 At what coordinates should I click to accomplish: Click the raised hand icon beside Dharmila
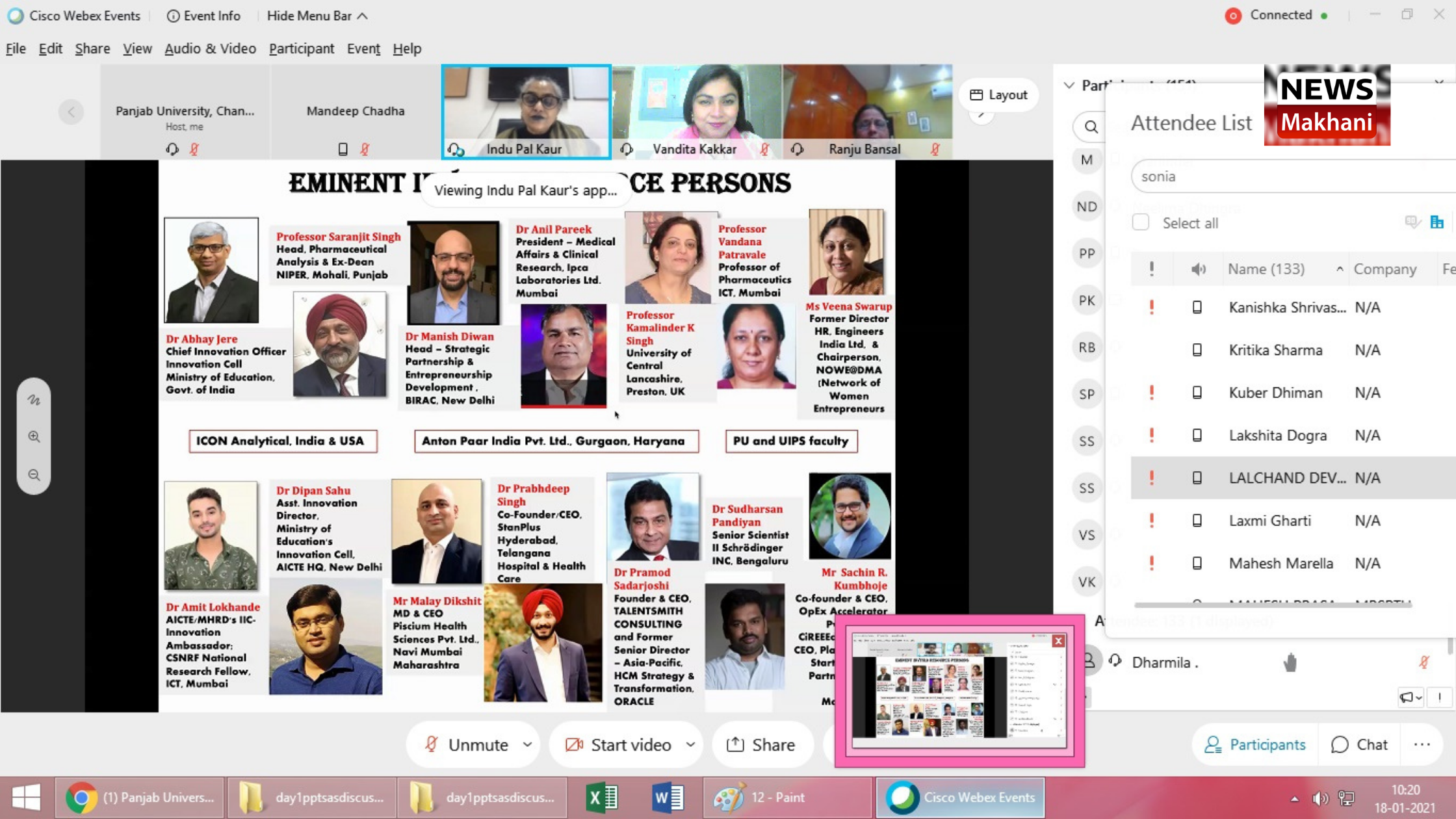click(x=1290, y=662)
